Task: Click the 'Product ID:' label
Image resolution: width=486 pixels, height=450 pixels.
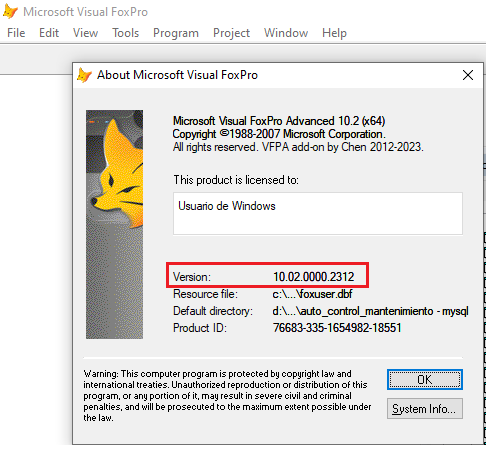Action: 200,328
